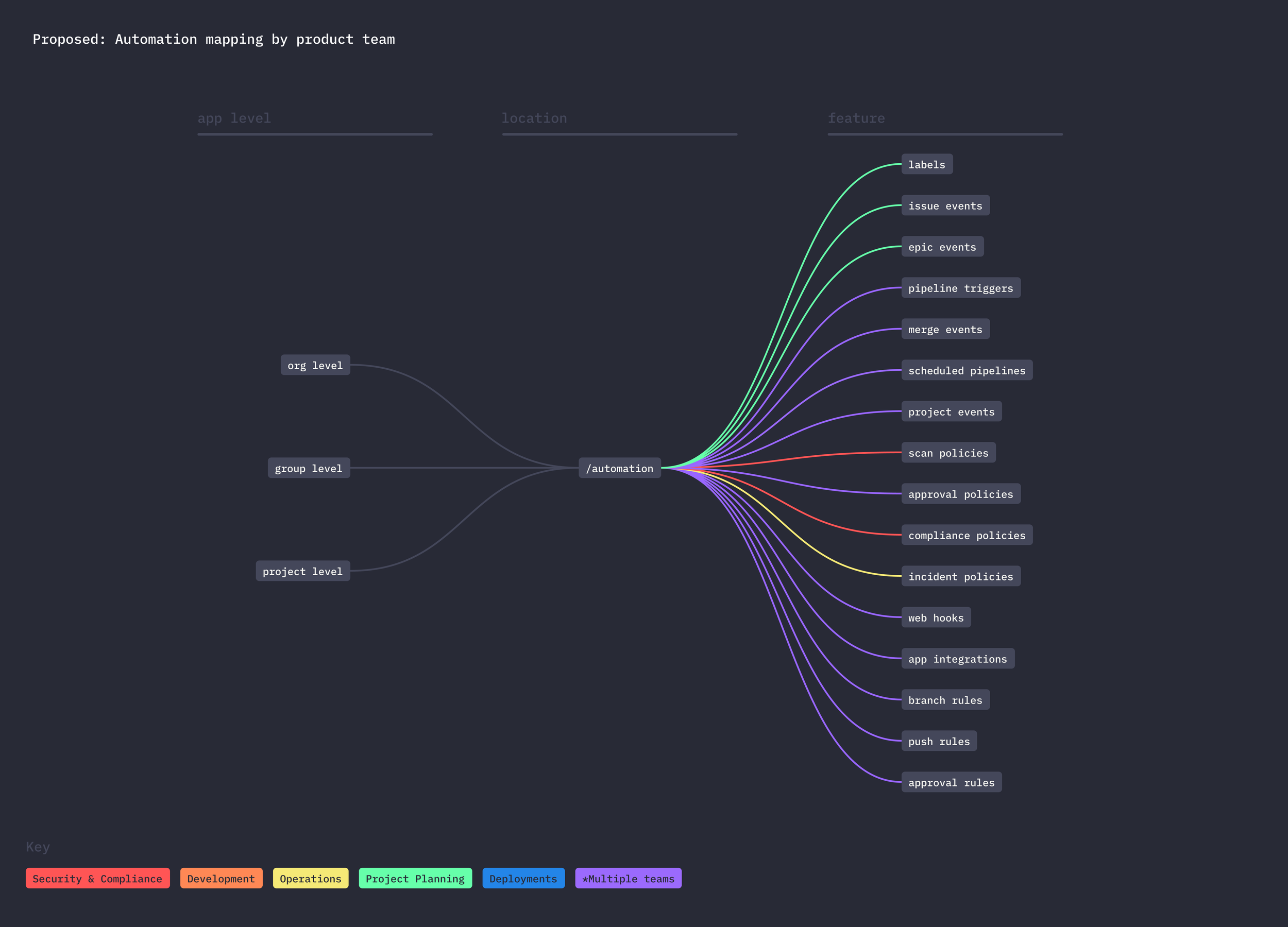Click the app integrations node

coord(957,659)
